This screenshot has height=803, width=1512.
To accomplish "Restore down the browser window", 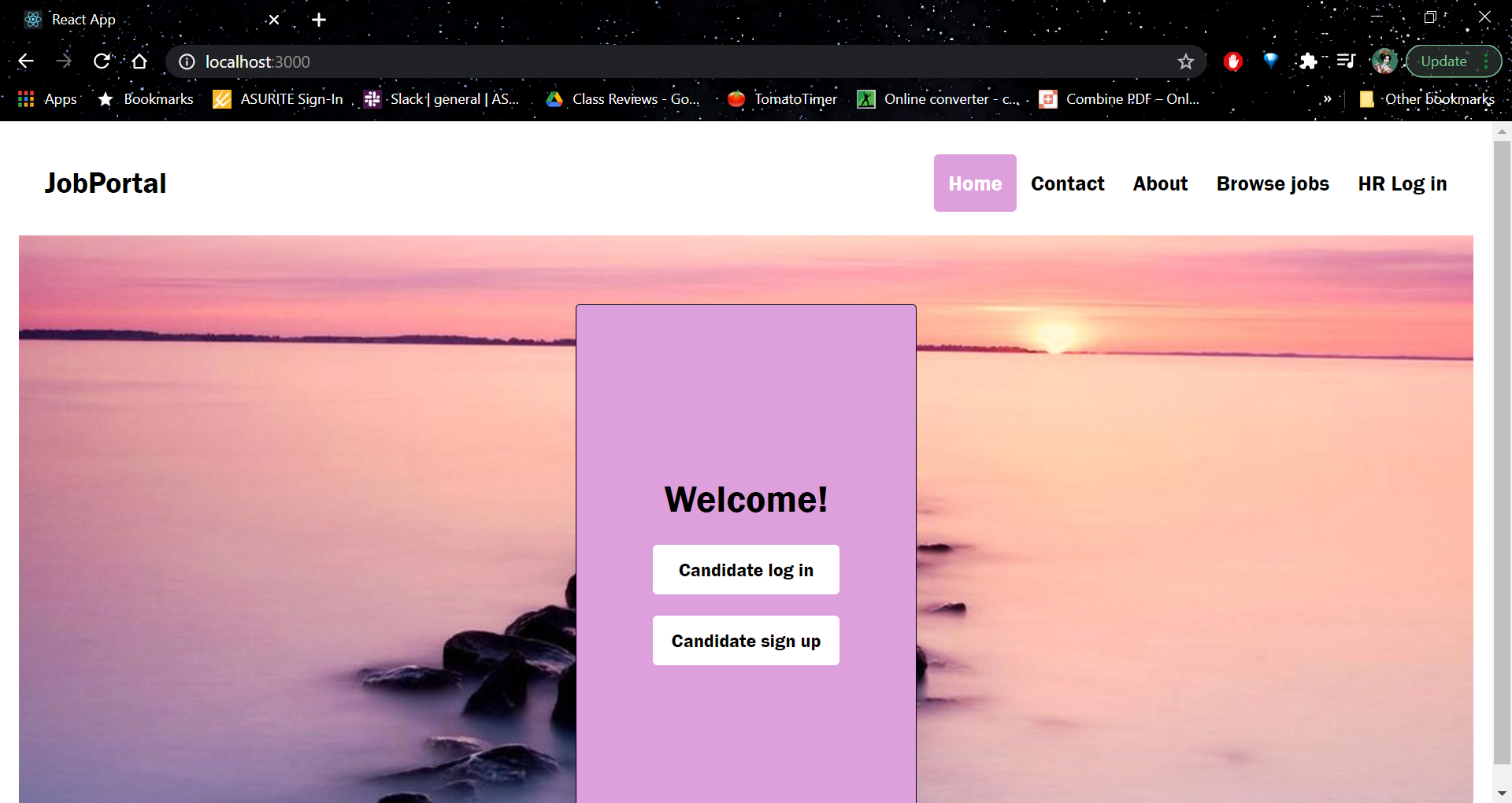I will pyautogui.click(x=1430, y=17).
